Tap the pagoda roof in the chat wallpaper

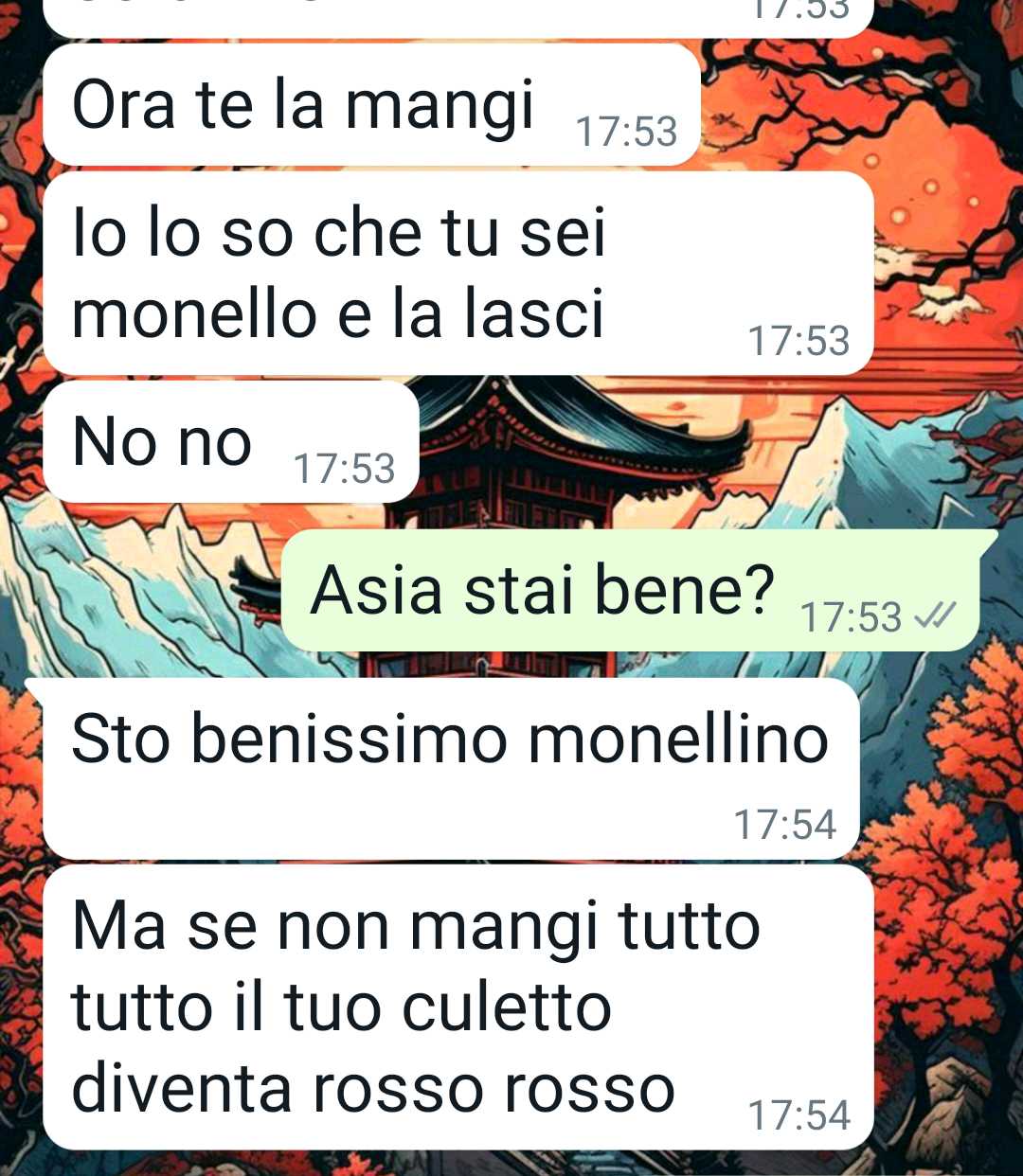coord(578,417)
